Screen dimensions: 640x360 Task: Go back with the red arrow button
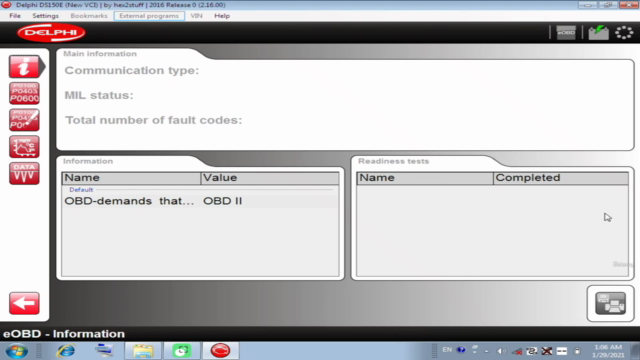point(24,303)
